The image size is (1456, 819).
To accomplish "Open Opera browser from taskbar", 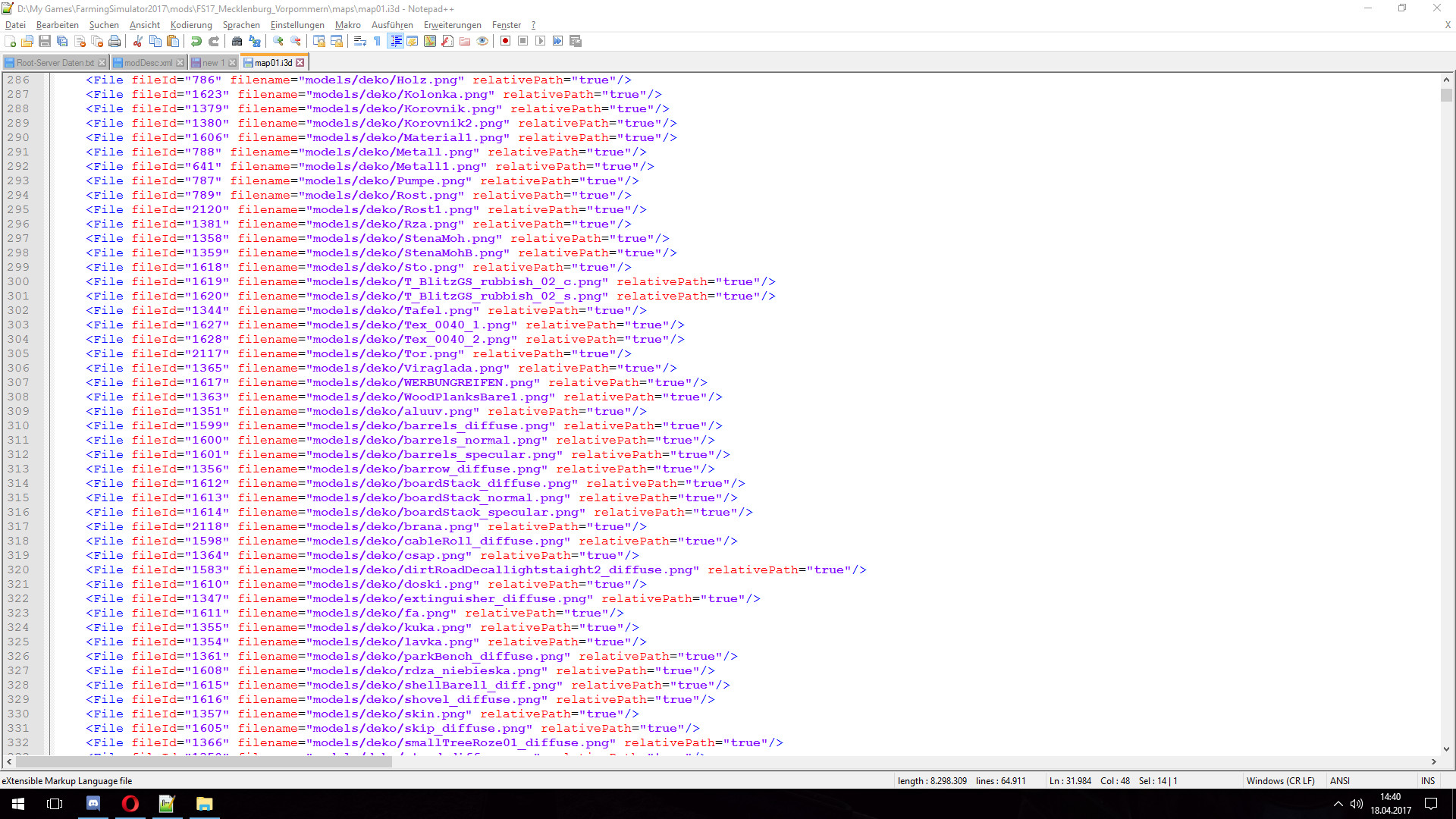I will pos(130,804).
